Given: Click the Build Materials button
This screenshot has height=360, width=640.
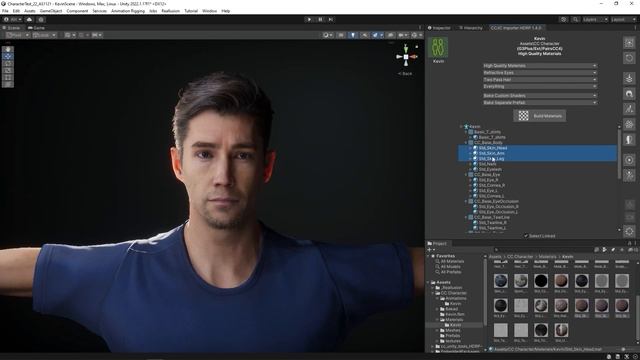Looking at the screenshot, I should click(540, 116).
